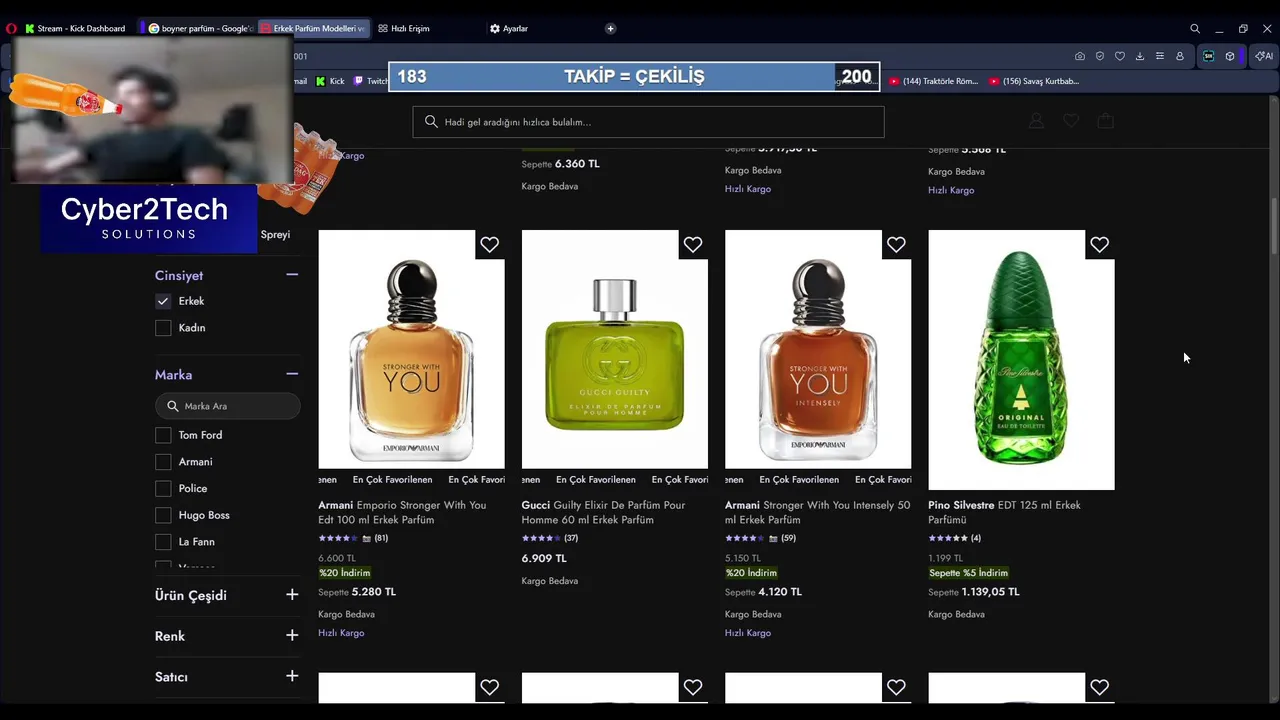
Task: Click the 6.909 TL Gucci price
Action: coord(544,558)
